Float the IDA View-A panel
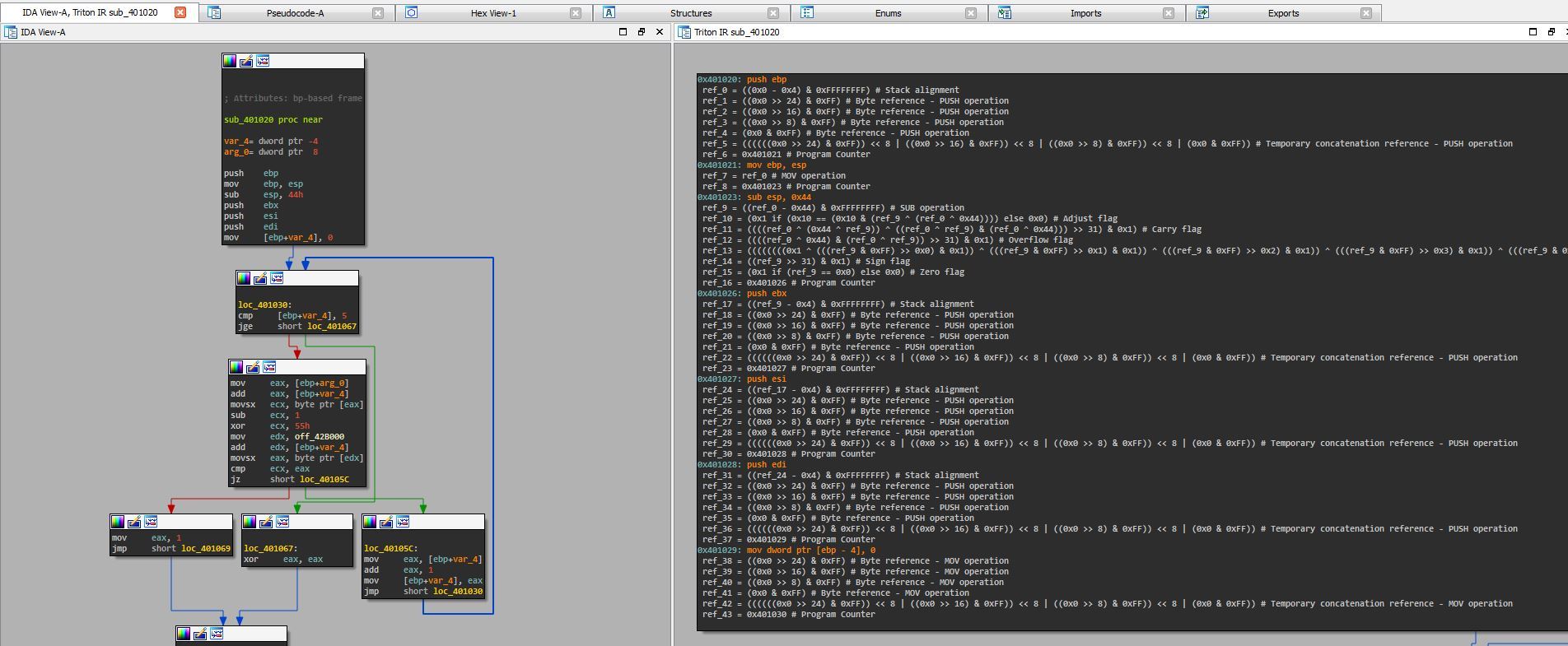The height and width of the screenshot is (646, 1568). 642,32
